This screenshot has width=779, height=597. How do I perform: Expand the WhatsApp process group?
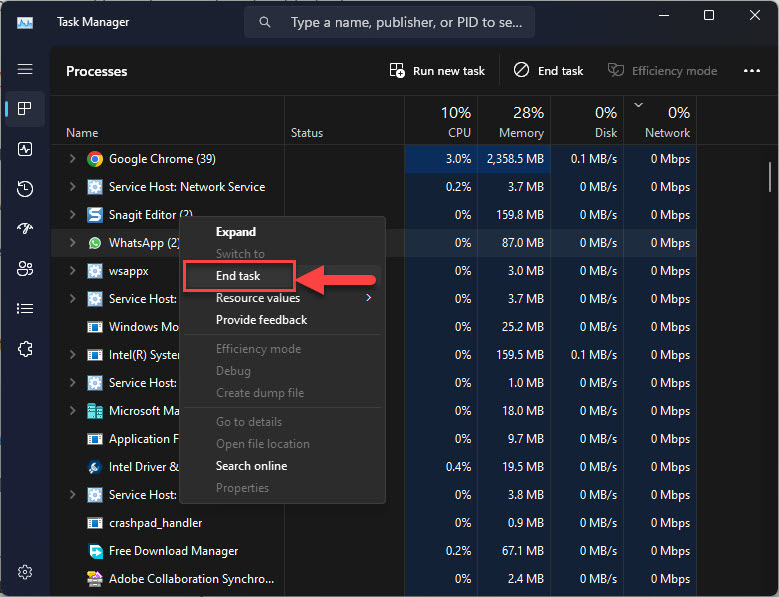click(73, 242)
